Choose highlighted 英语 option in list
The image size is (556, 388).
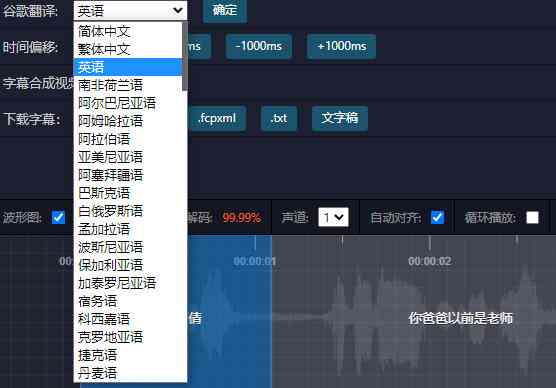[x=128, y=67]
